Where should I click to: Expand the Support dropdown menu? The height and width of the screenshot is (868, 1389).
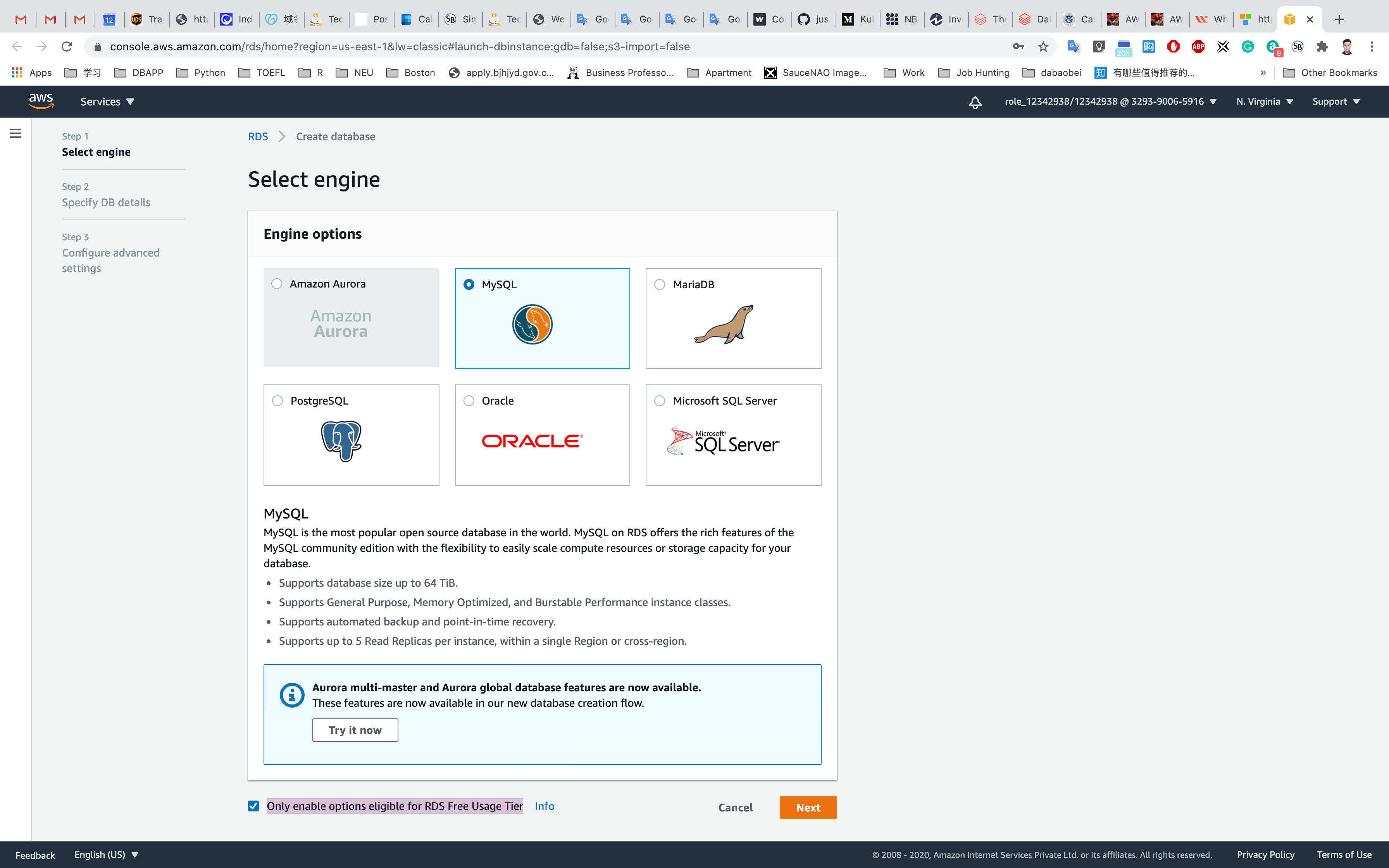click(x=1336, y=102)
